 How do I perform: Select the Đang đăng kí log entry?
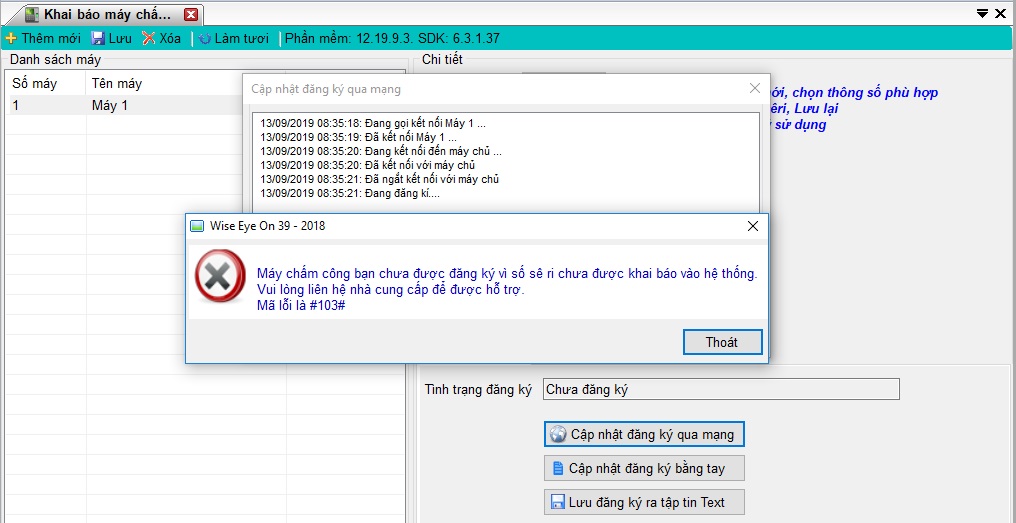[x=350, y=193]
